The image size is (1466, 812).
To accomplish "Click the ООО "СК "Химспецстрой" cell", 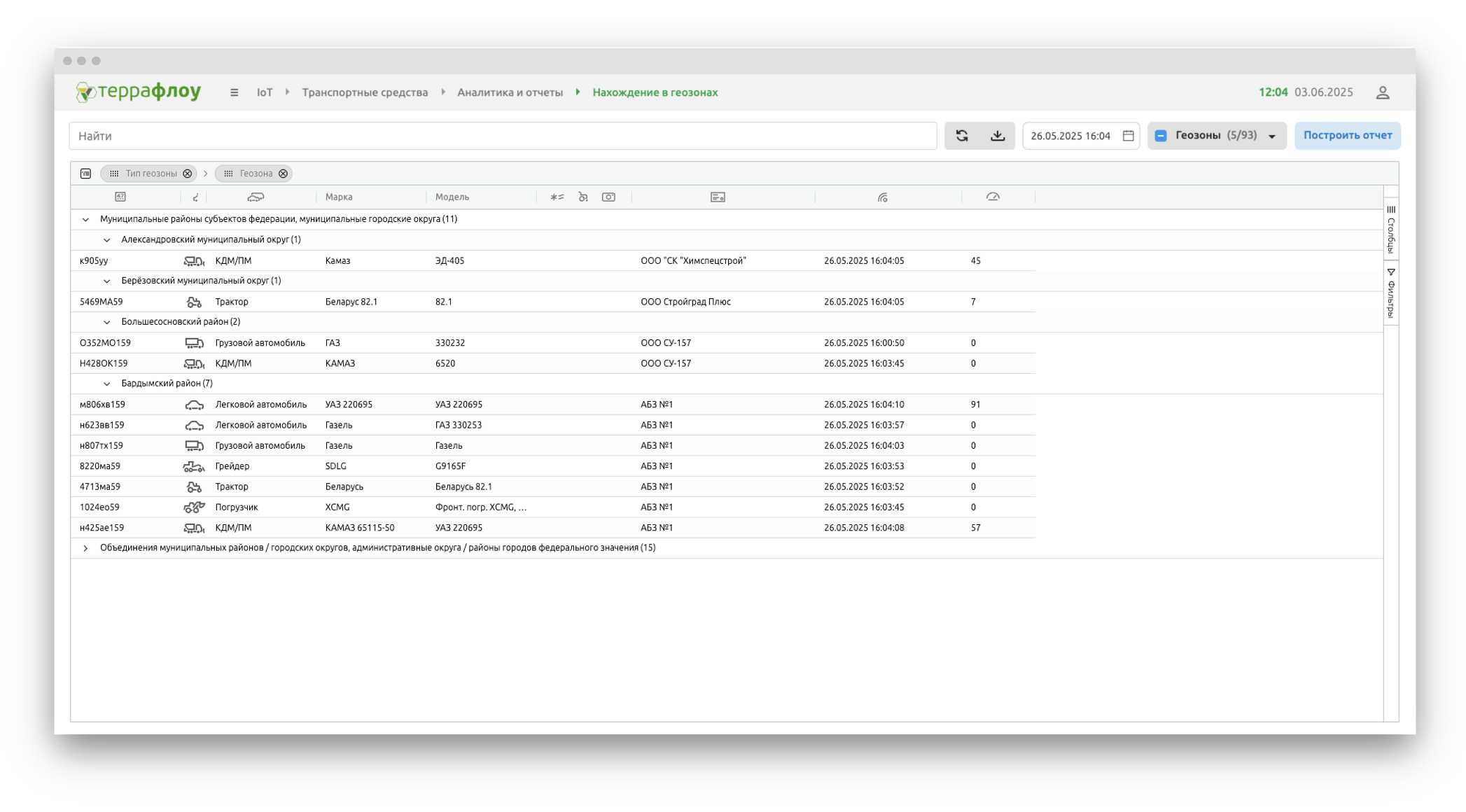I will [x=693, y=261].
